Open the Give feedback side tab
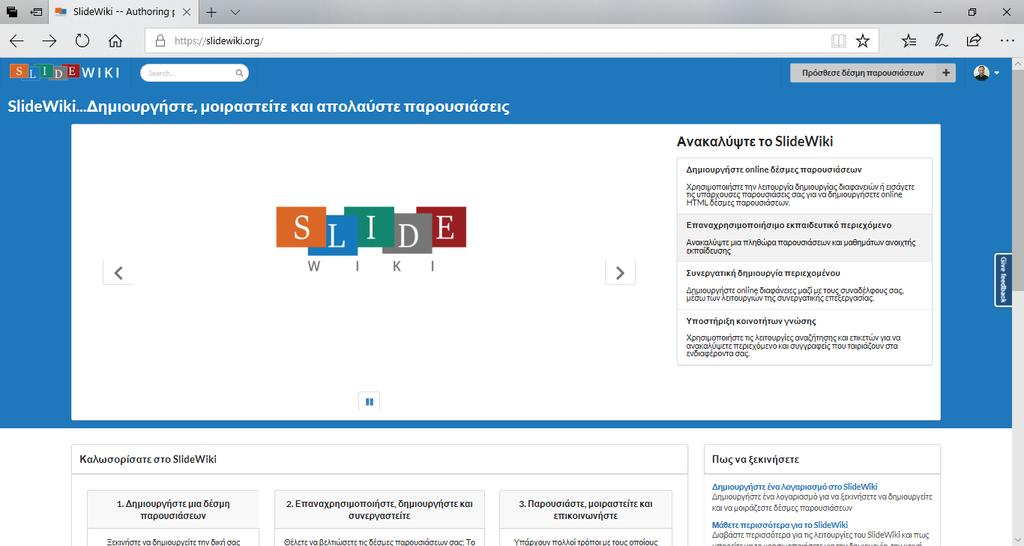 1003,280
